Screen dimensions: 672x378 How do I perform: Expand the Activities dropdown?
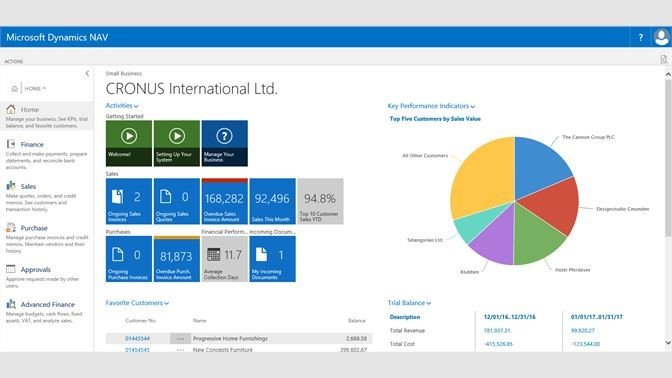[122, 105]
